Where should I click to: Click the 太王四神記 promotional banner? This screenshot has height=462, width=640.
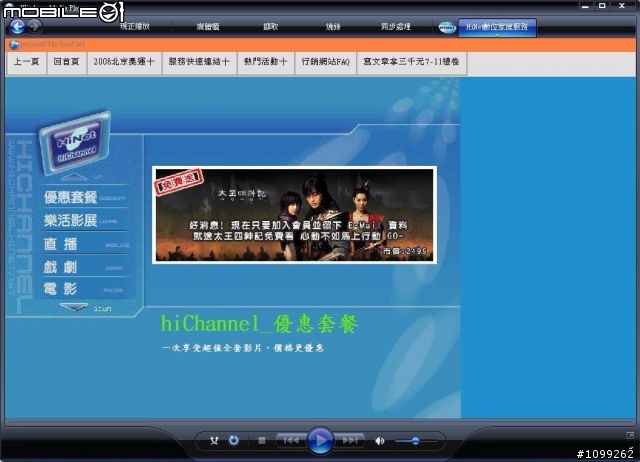(x=294, y=215)
